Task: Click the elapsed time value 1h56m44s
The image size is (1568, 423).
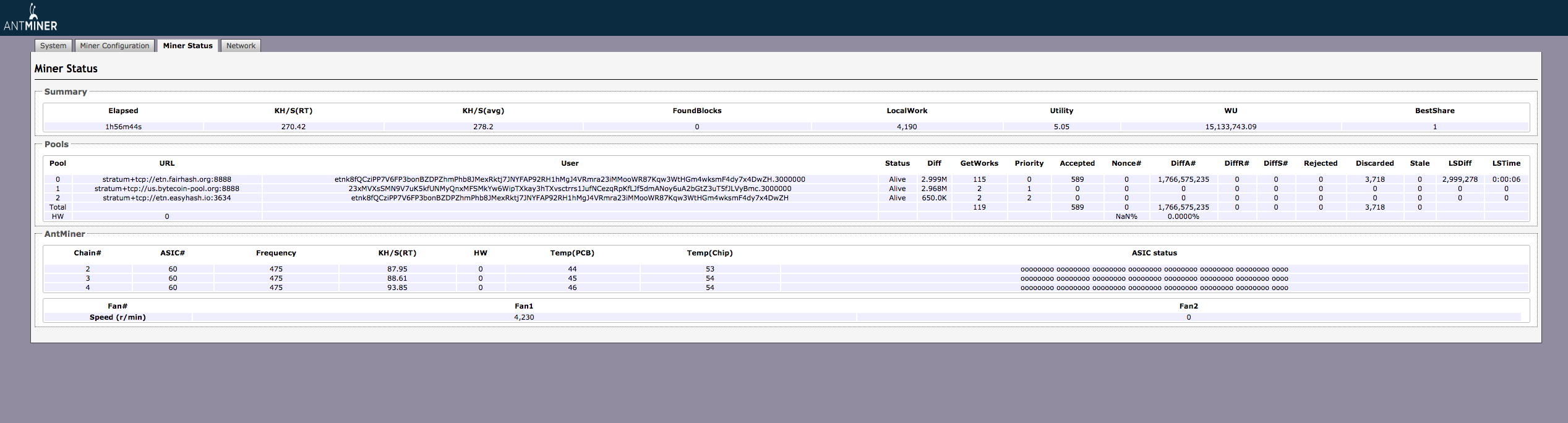Action: point(123,127)
